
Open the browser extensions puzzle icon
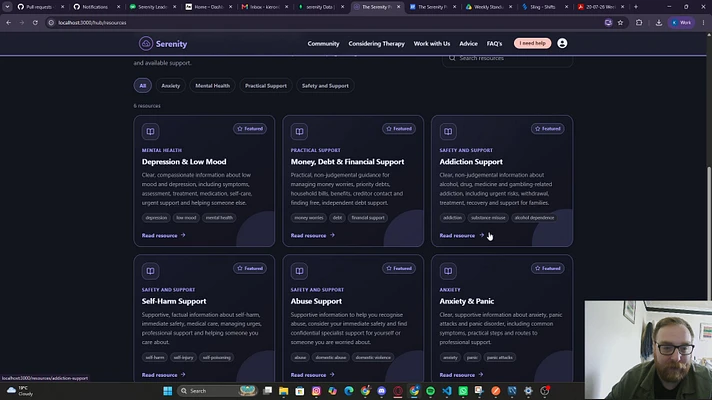tap(639, 22)
